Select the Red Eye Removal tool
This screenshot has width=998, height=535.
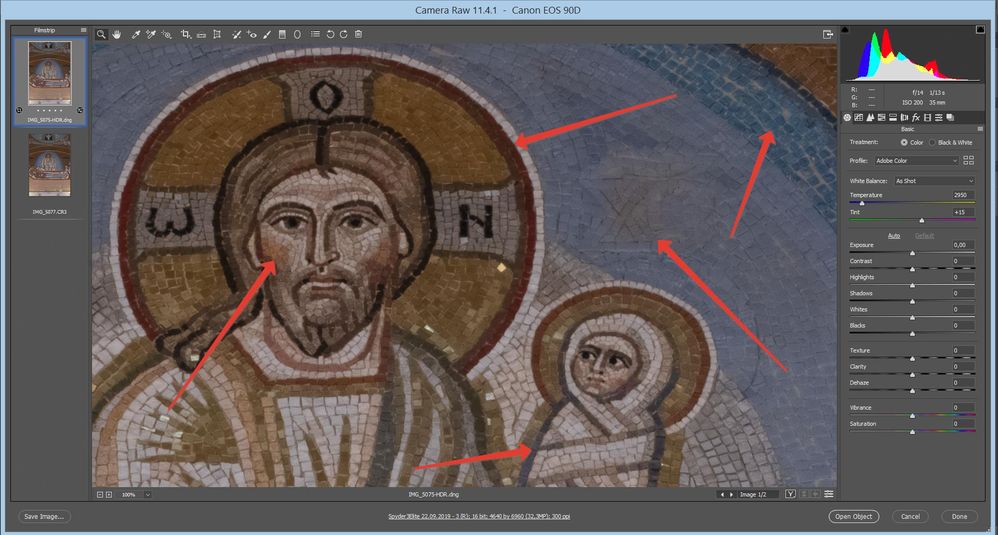tap(252, 34)
